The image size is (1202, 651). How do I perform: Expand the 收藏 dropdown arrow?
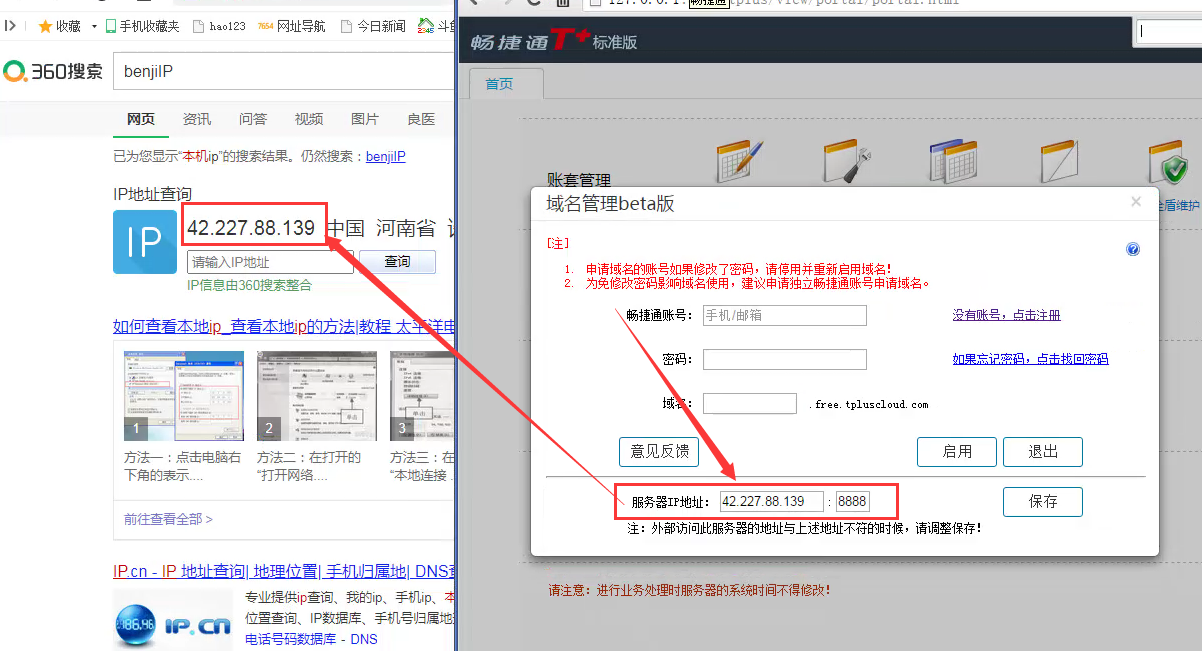click(94, 26)
